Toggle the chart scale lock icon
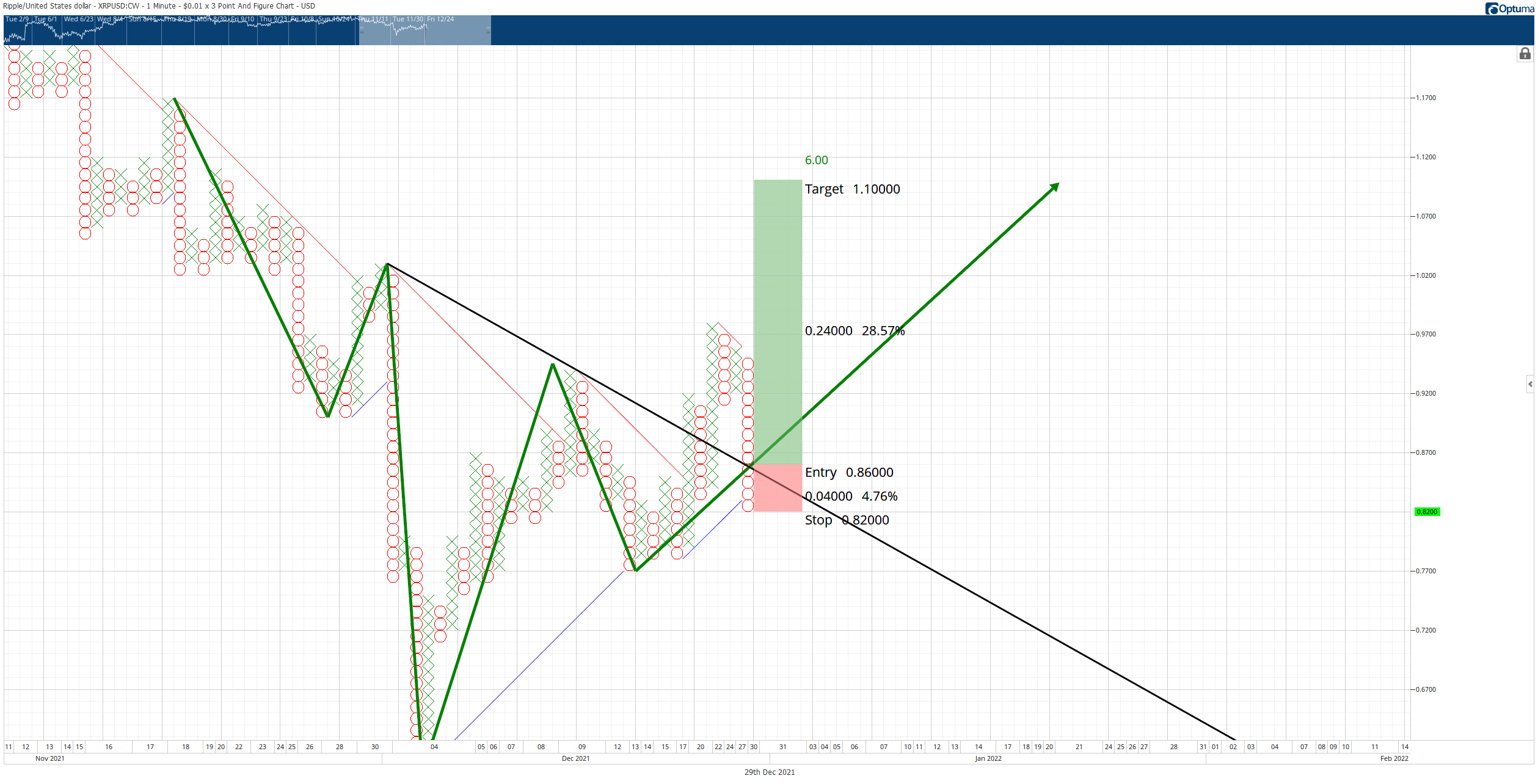Image resolution: width=1538 pixels, height=784 pixels. point(1525,54)
